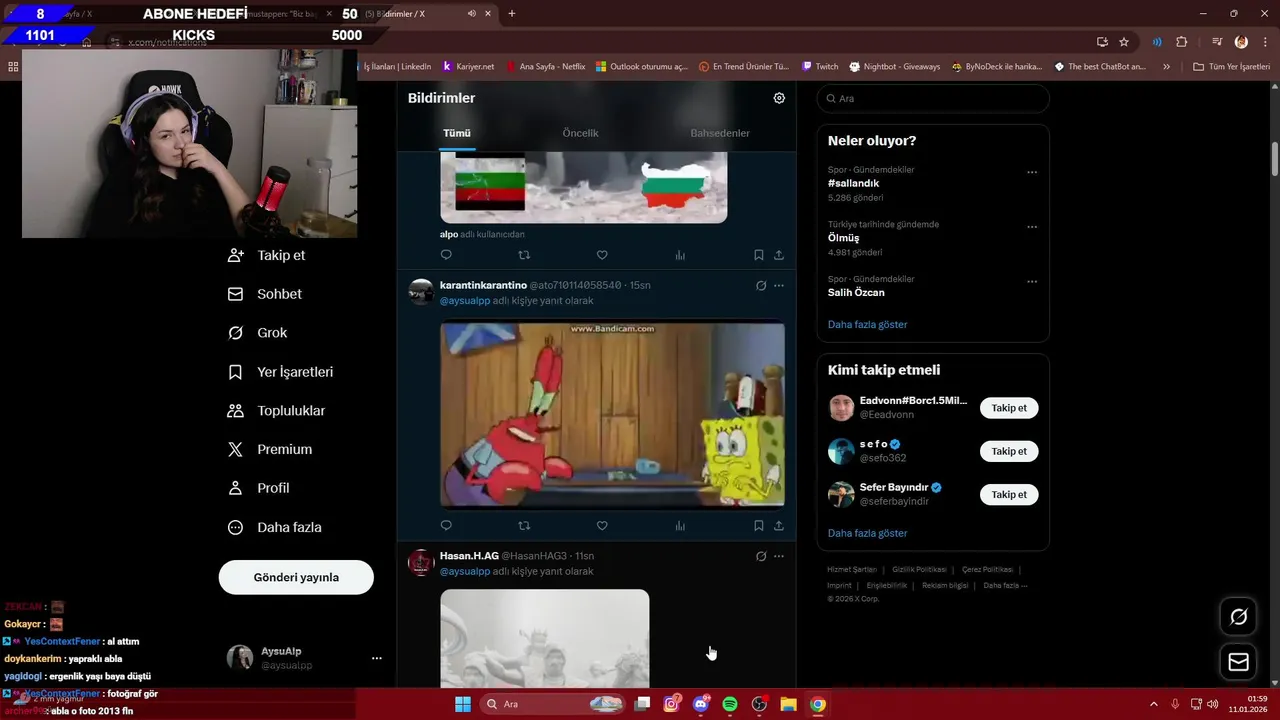The image size is (1280, 720).
Task: Open Instagram from the taskbar
Action: (672, 704)
